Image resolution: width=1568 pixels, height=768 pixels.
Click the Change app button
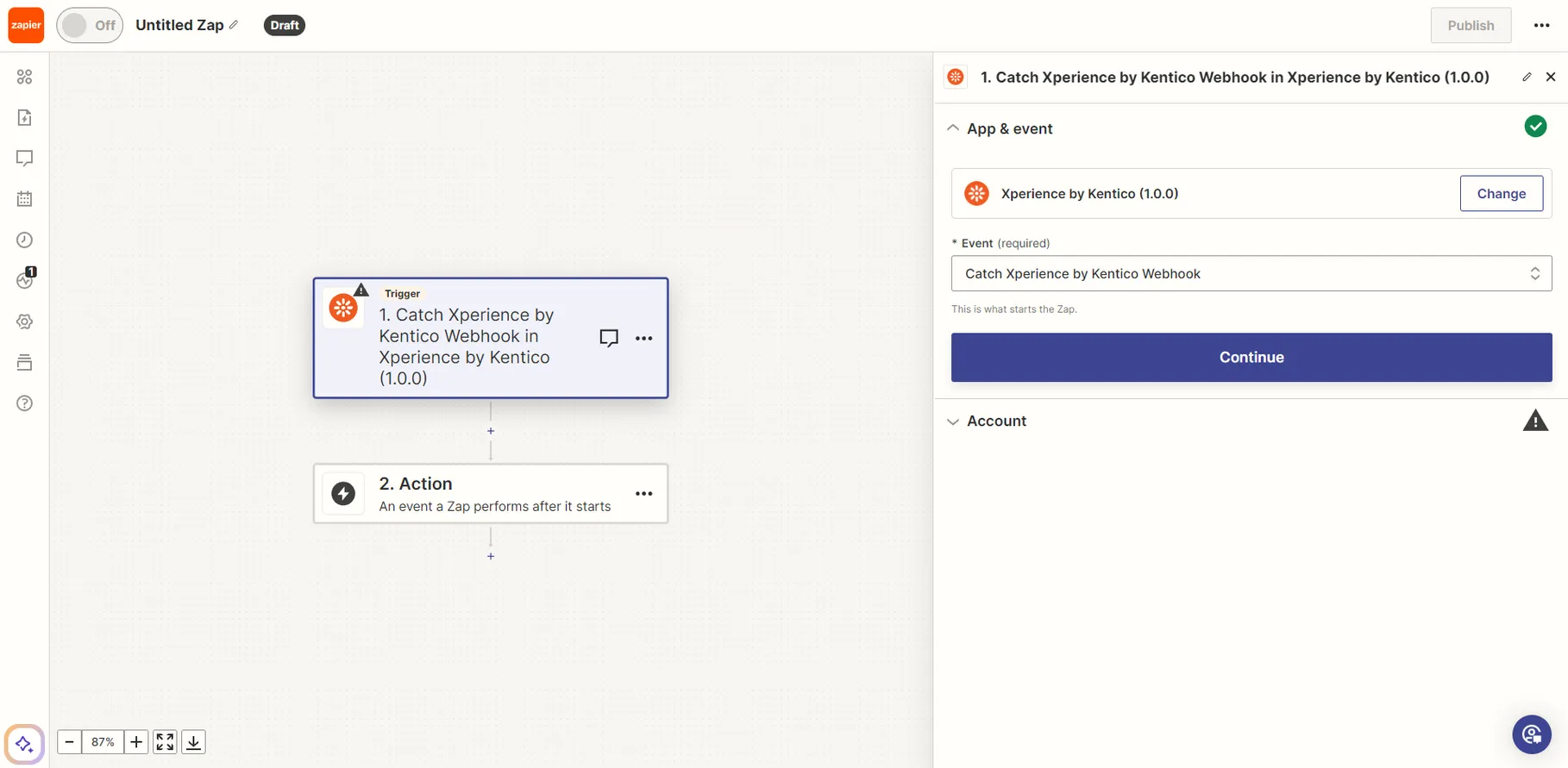click(1501, 194)
